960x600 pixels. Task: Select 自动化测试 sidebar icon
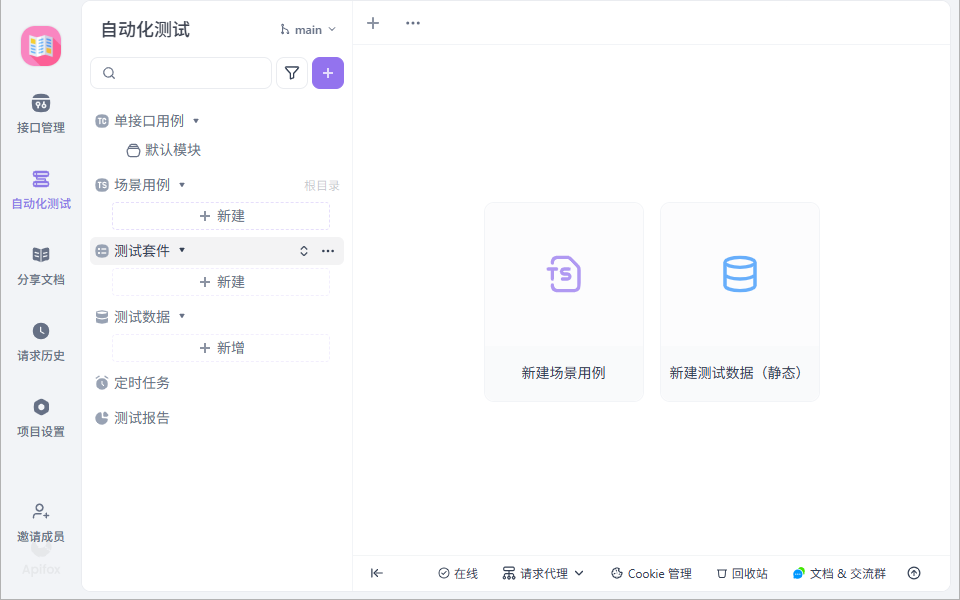[41, 179]
